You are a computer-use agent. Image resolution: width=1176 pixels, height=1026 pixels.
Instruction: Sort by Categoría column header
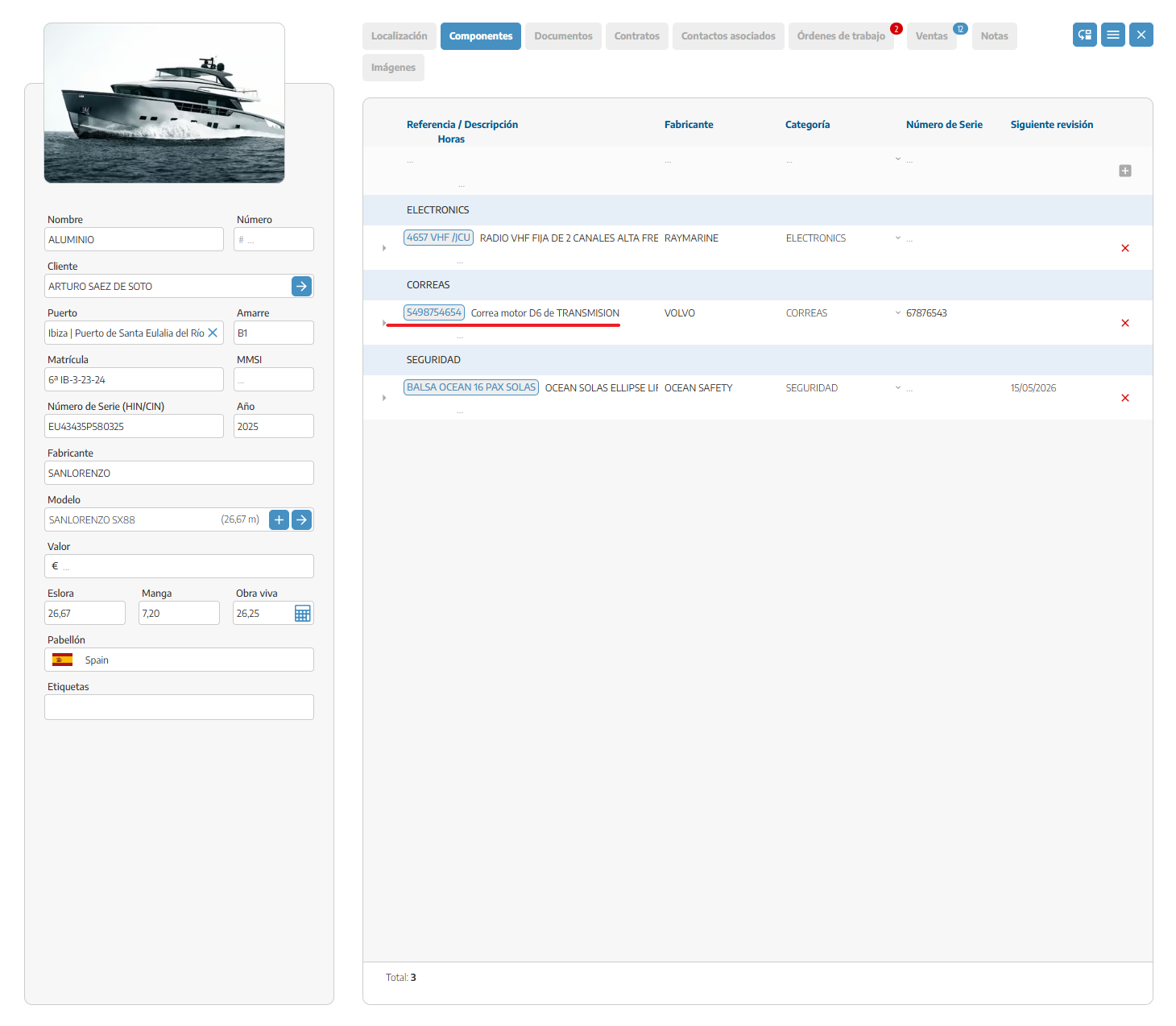[807, 125]
